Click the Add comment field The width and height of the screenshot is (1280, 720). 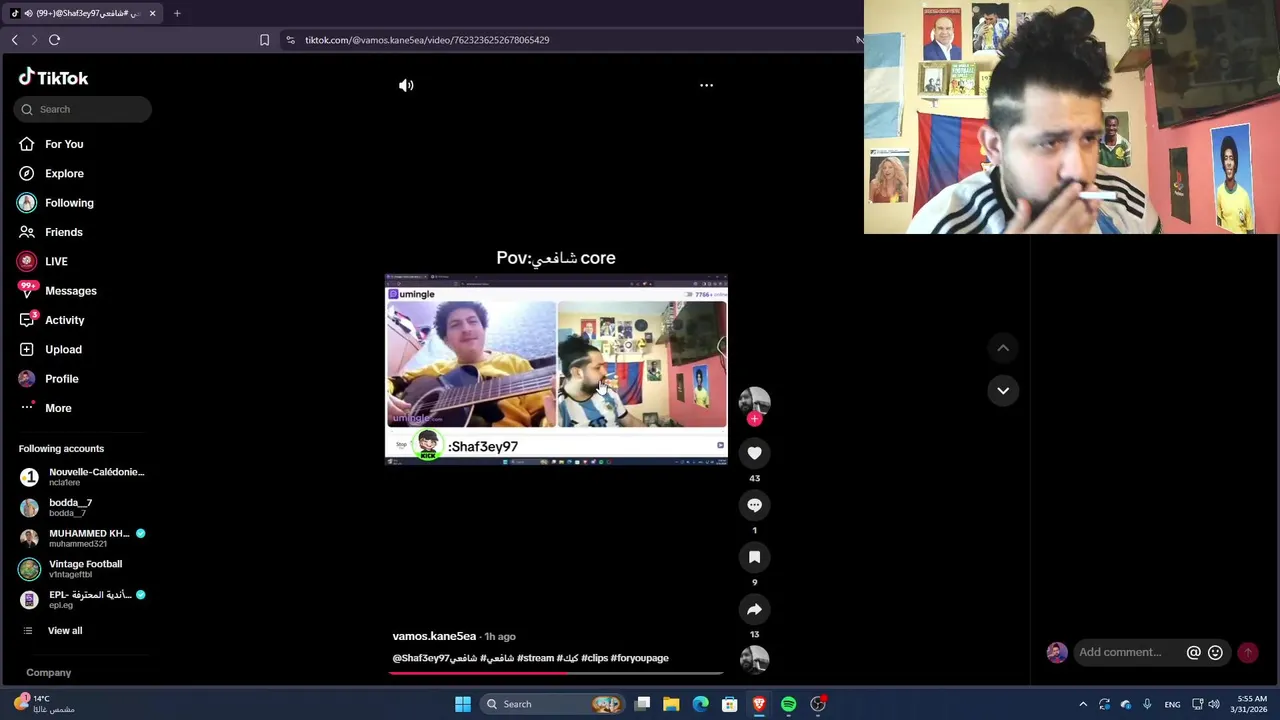click(1120, 652)
